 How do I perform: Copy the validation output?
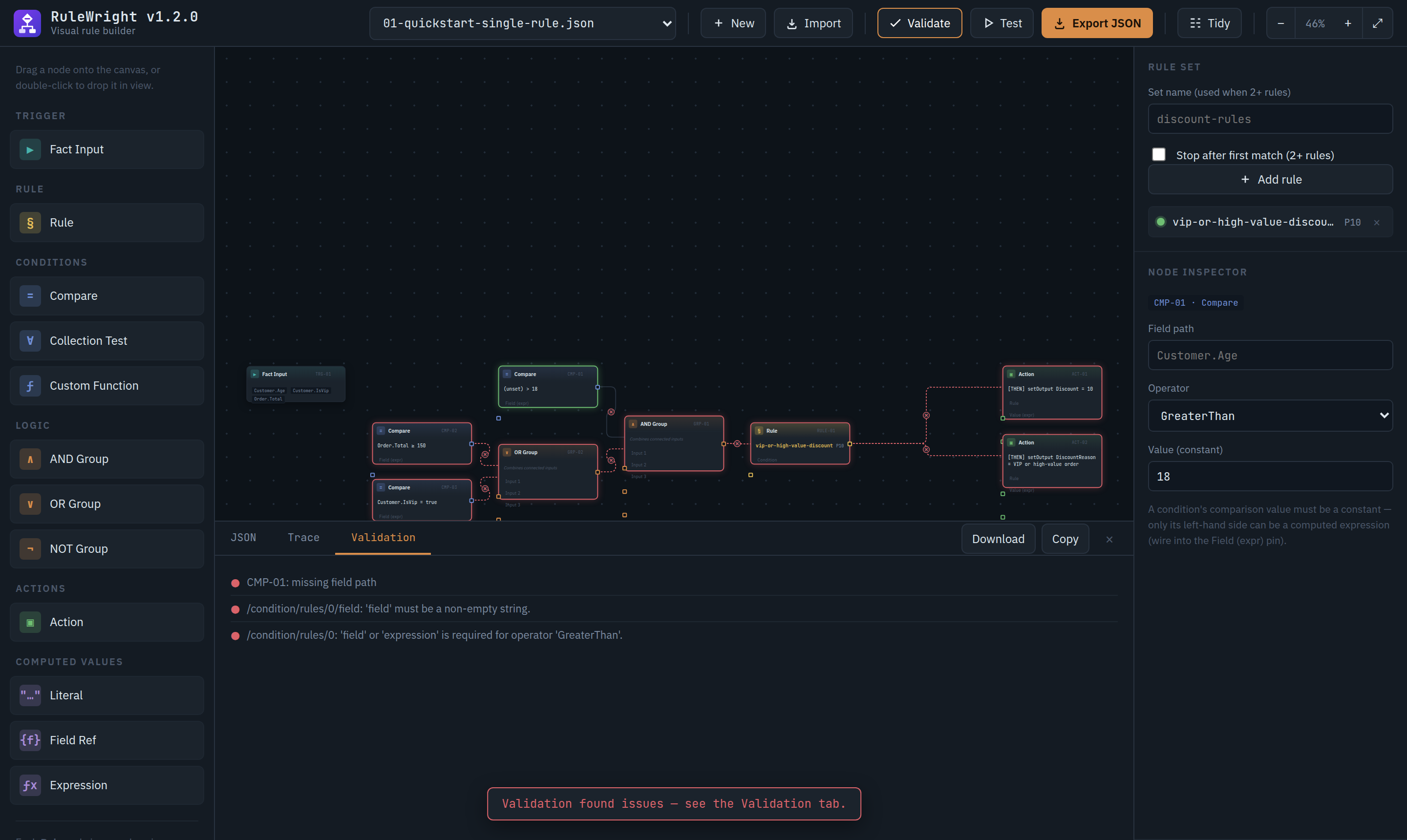tap(1065, 539)
